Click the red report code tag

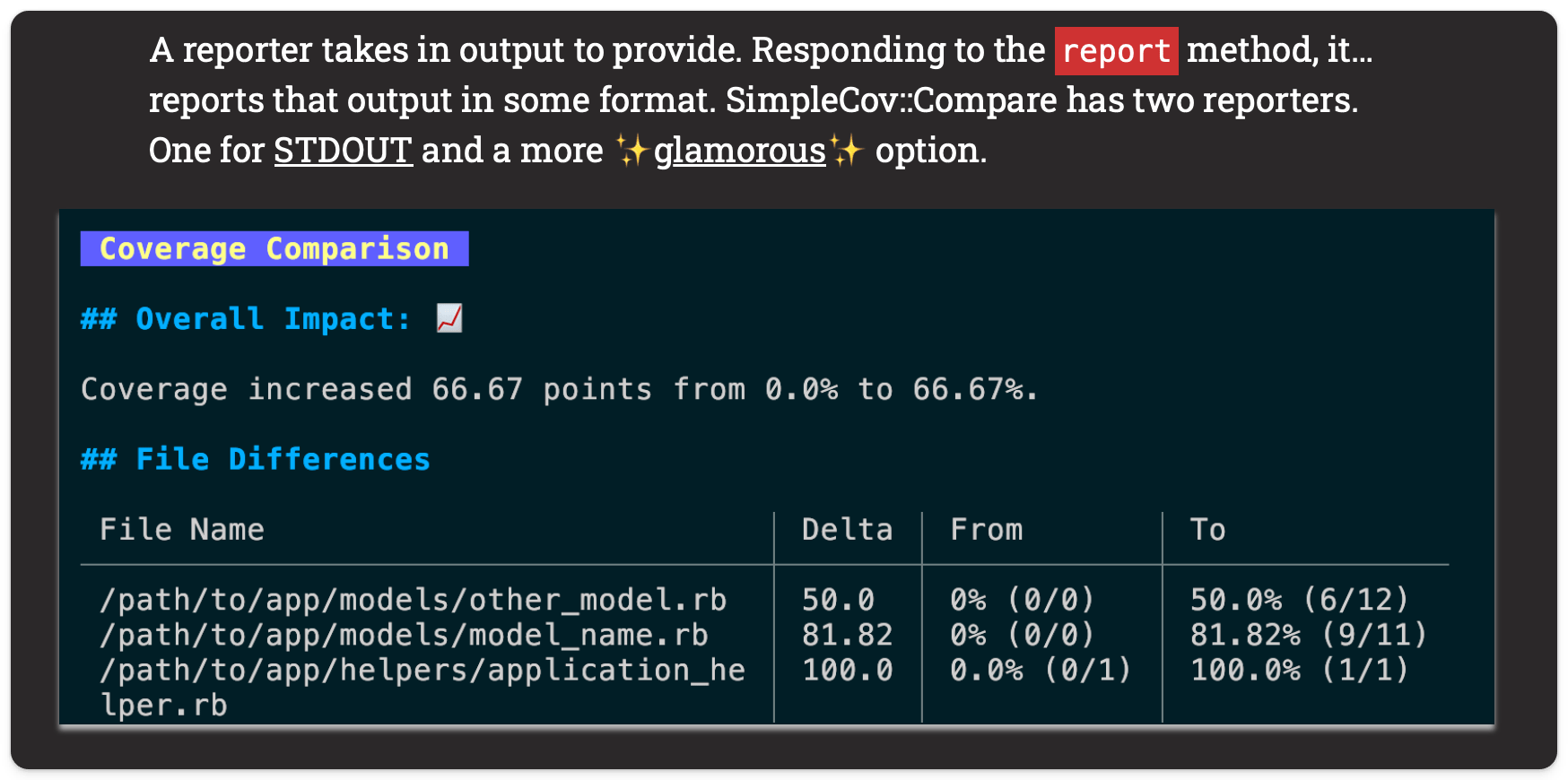point(1116,51)
